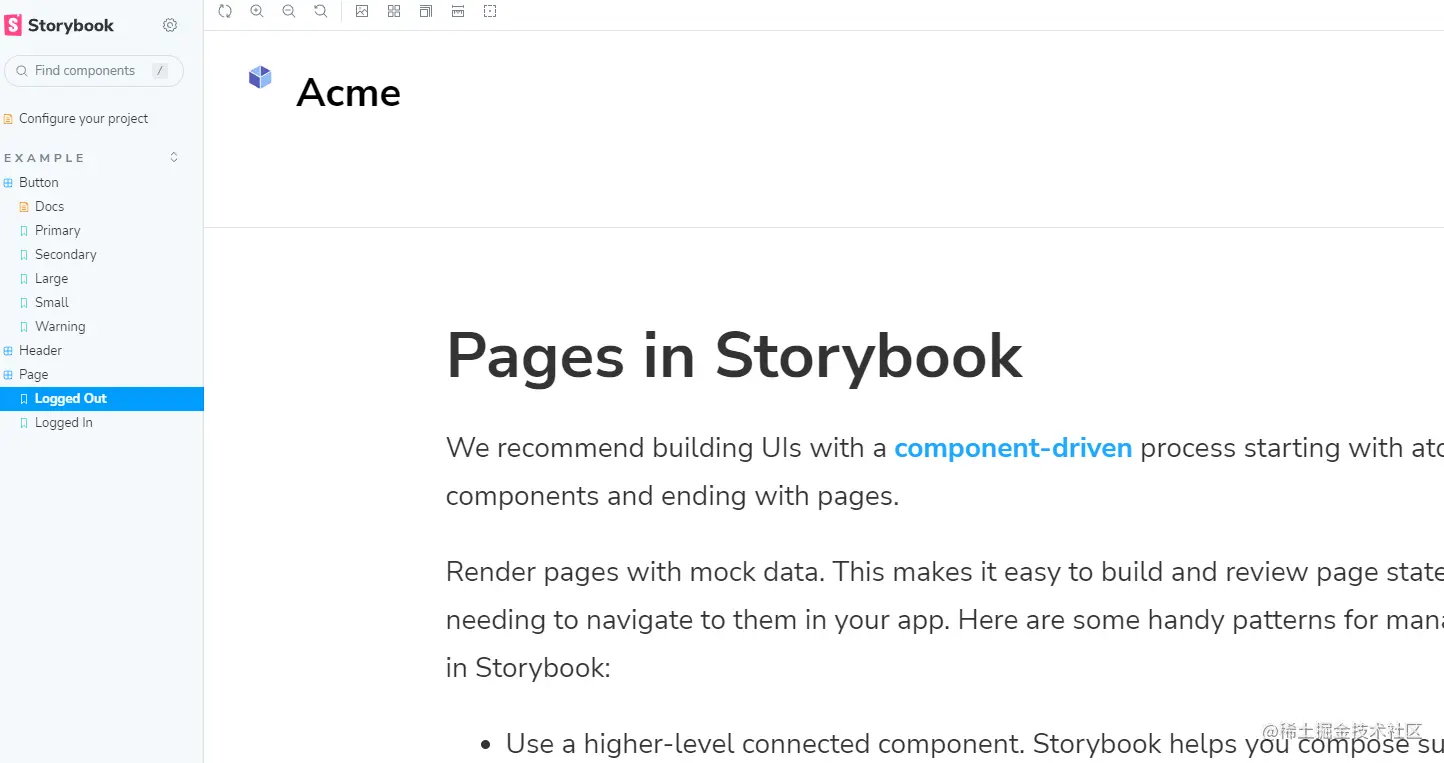Toggle the outline tool
1444x763 pixels.
click(490, 11)
